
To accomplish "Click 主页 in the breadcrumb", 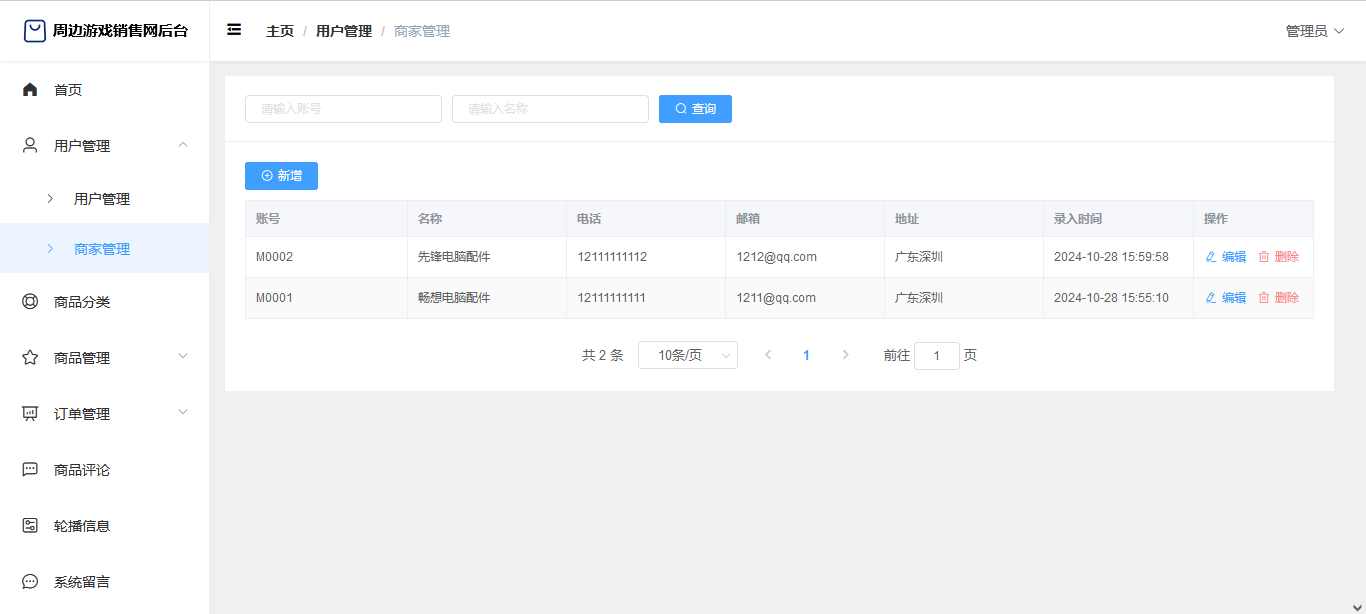I will click(x=280, y=31).
